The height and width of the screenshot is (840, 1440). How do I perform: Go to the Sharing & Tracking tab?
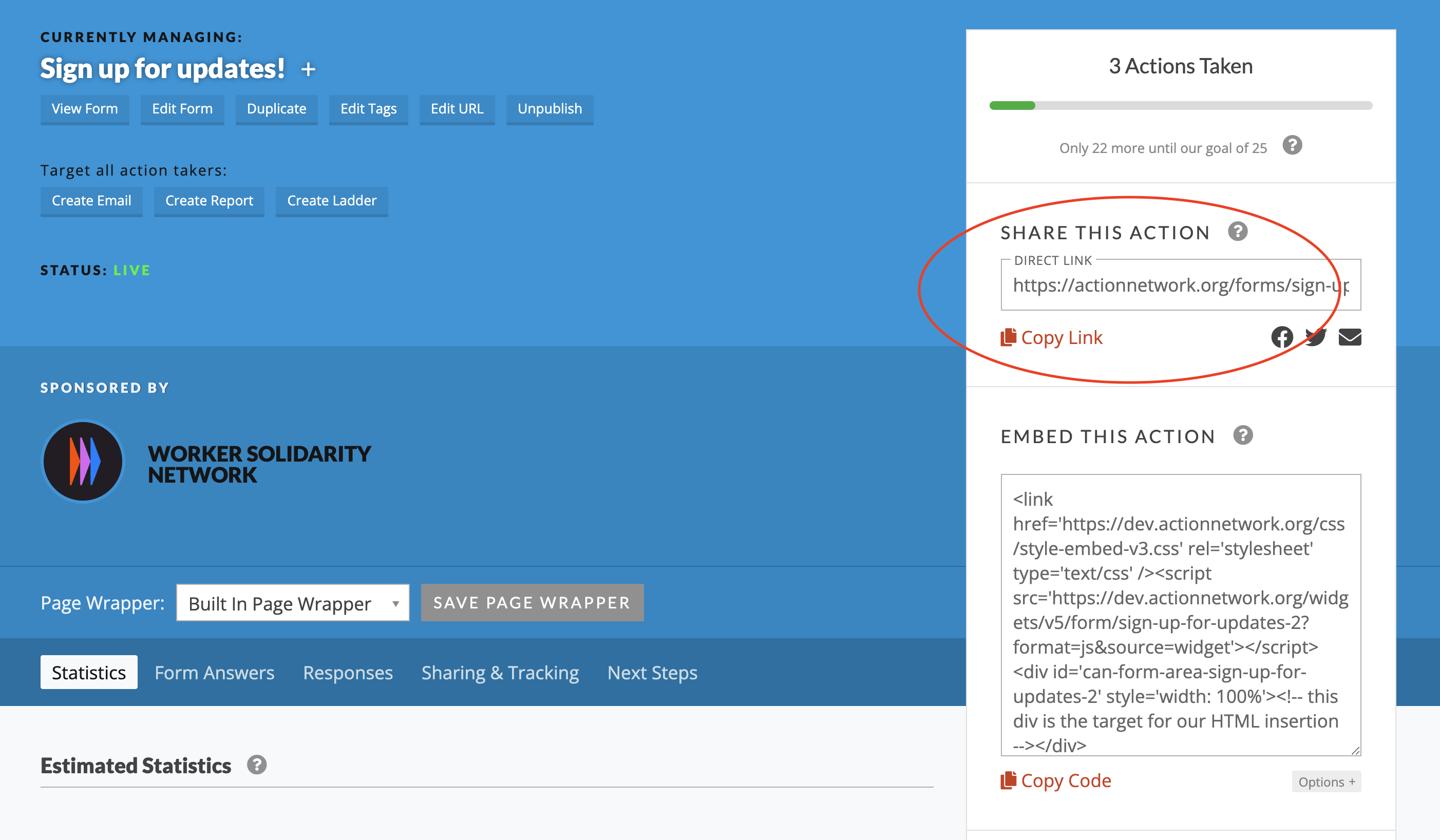[x=500, y=673]
